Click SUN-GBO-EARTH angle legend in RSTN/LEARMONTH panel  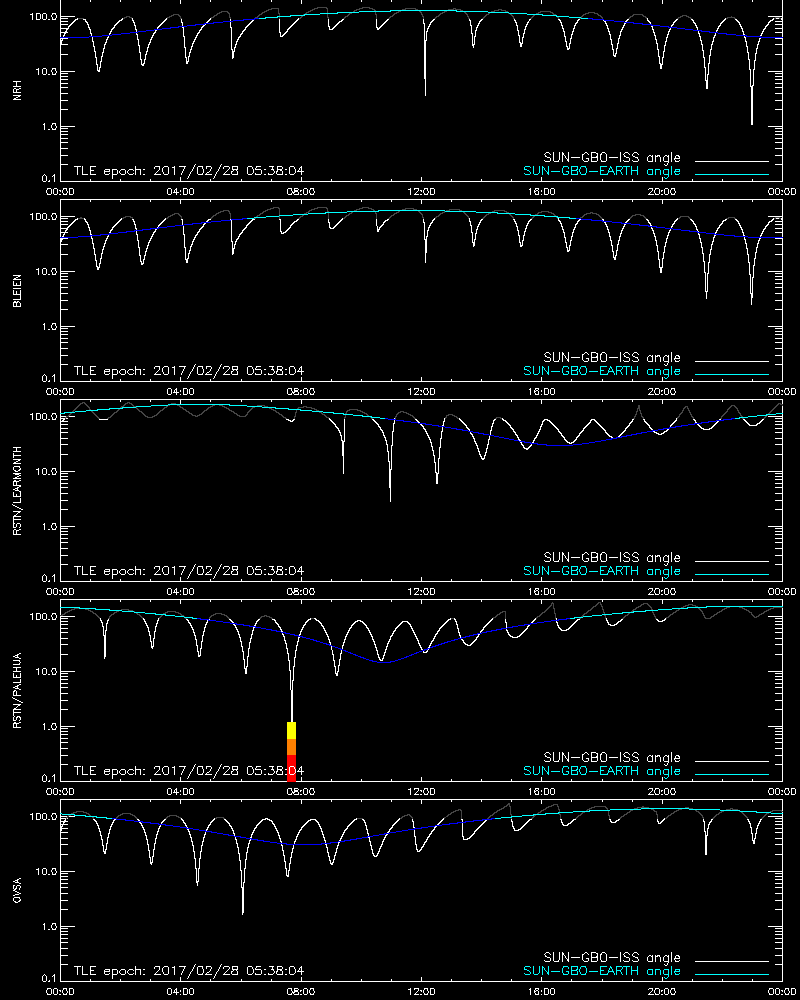602,571
